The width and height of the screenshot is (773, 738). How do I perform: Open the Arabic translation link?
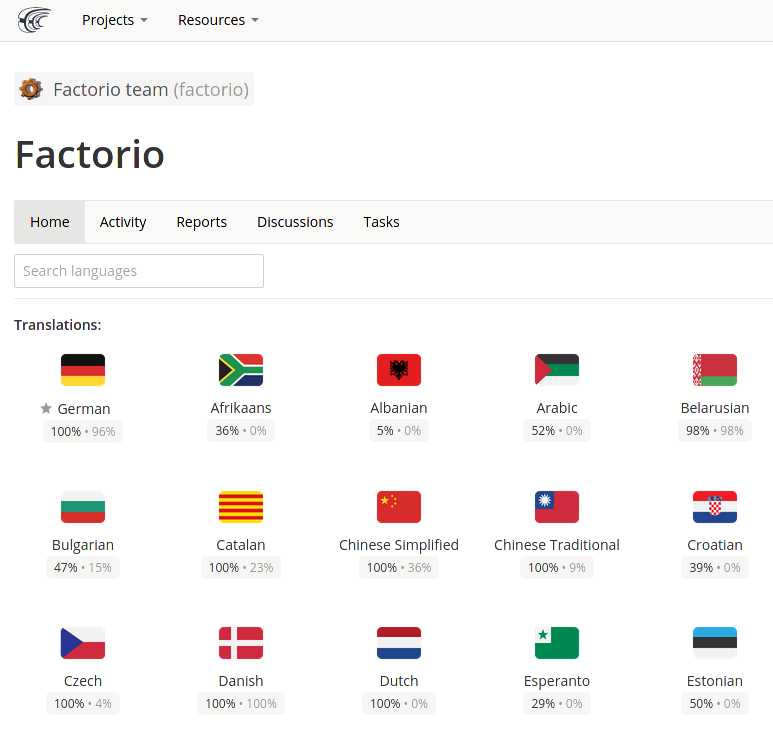pyautogui.click(x=557, y=408)
